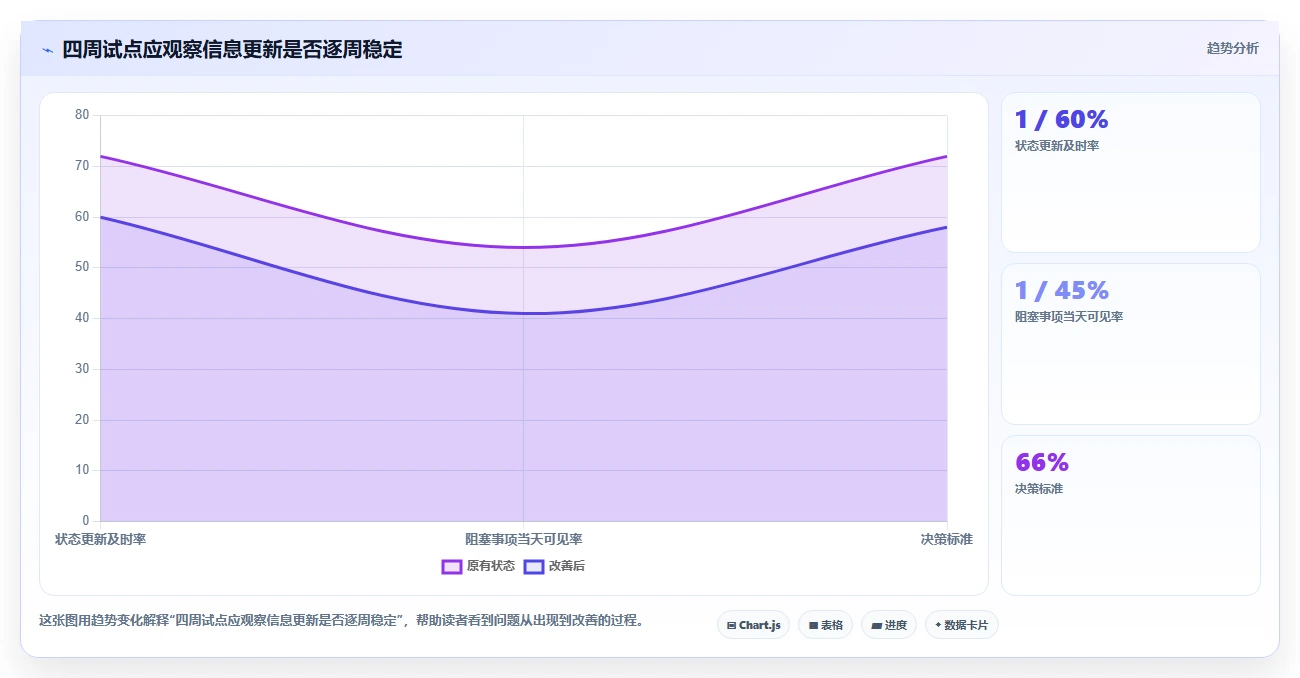The width and height of the screenshot is (1300, 678).
Task: Click the 趋势分析 label in header
Action: click(1233, 48)
